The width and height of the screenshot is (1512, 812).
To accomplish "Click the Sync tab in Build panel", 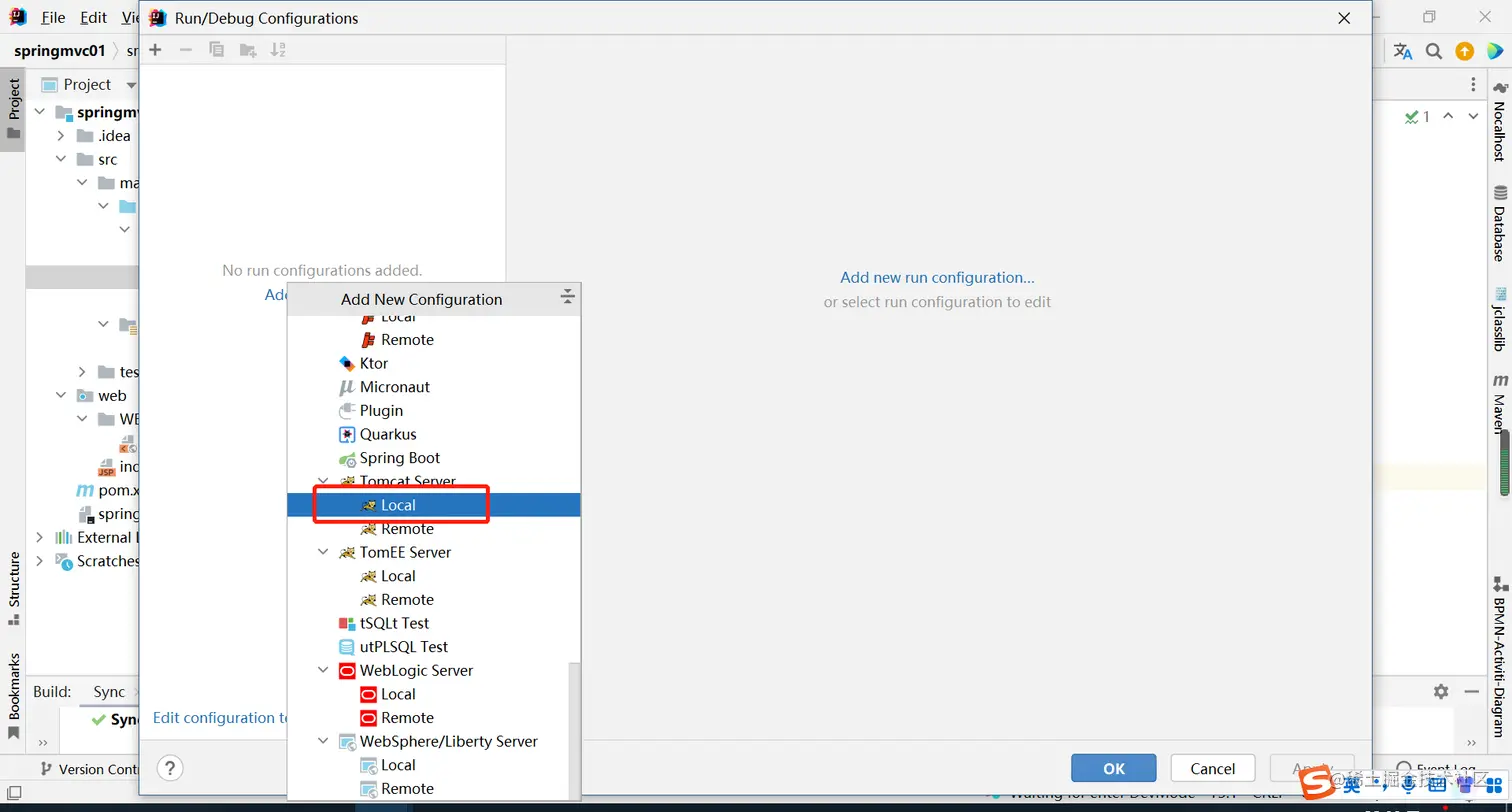I will tap(109, 692).
